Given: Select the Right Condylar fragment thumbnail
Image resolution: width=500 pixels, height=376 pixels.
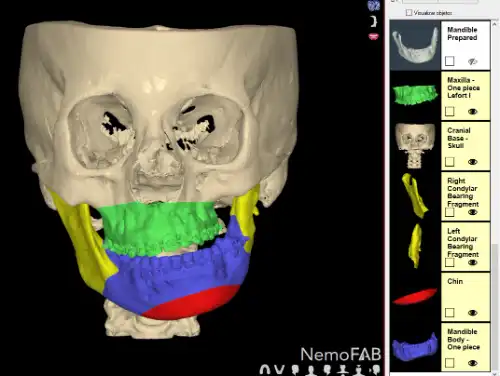Looking at the screenshot, I should click(415, 196).
